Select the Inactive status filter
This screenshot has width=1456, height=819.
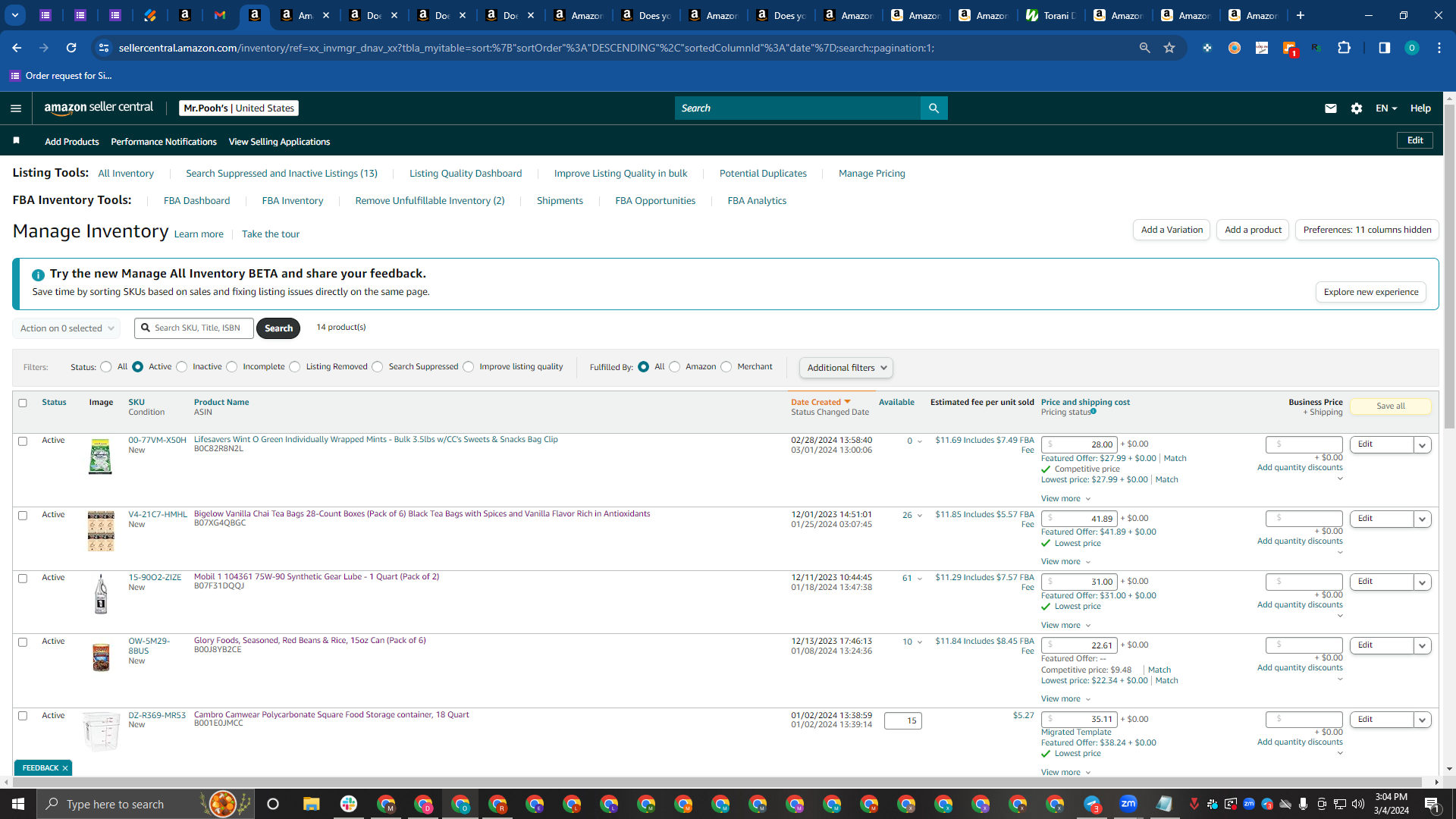(181, 367)
